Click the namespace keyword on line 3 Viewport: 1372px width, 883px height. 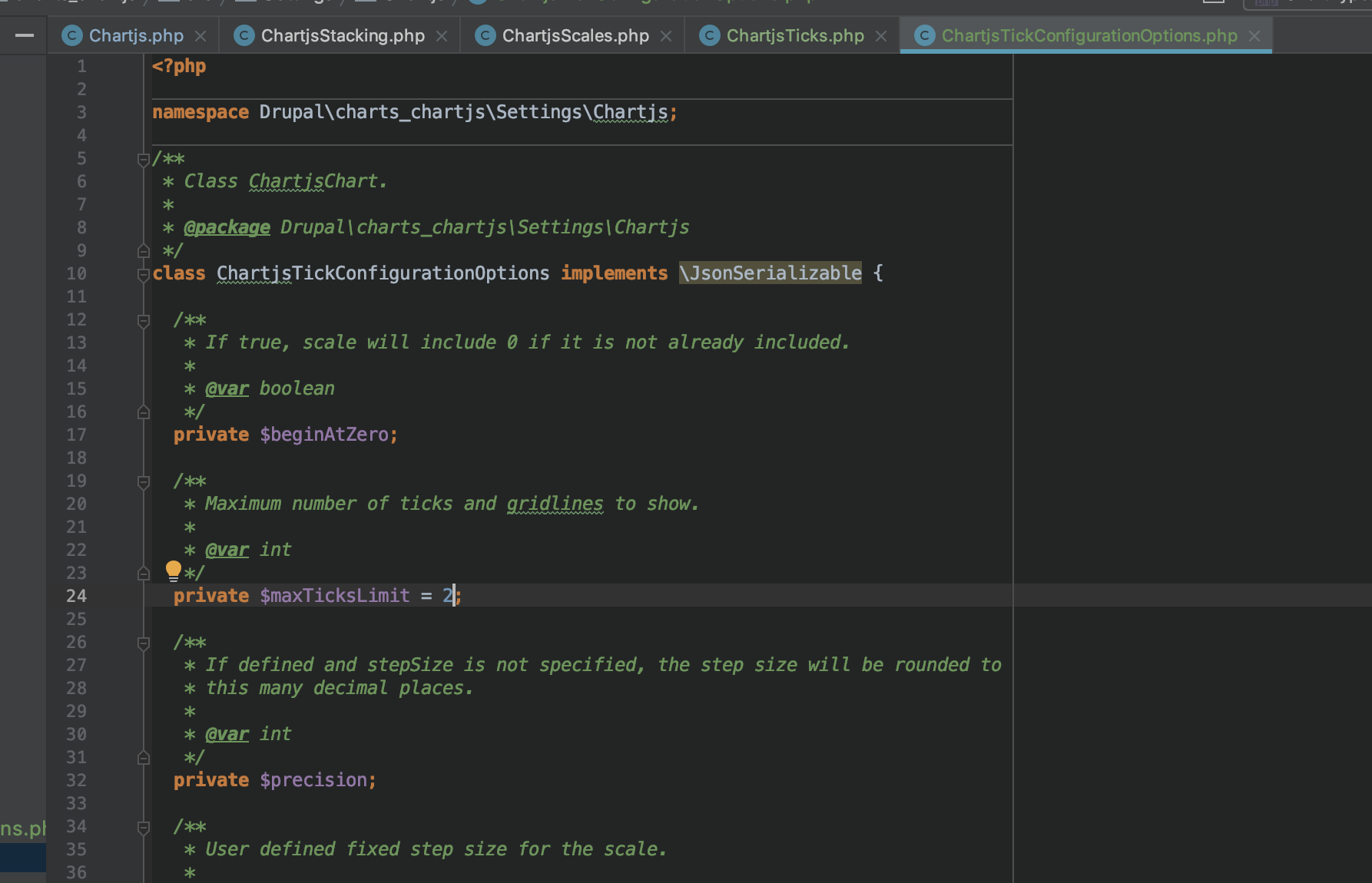[x=200, y=111]
